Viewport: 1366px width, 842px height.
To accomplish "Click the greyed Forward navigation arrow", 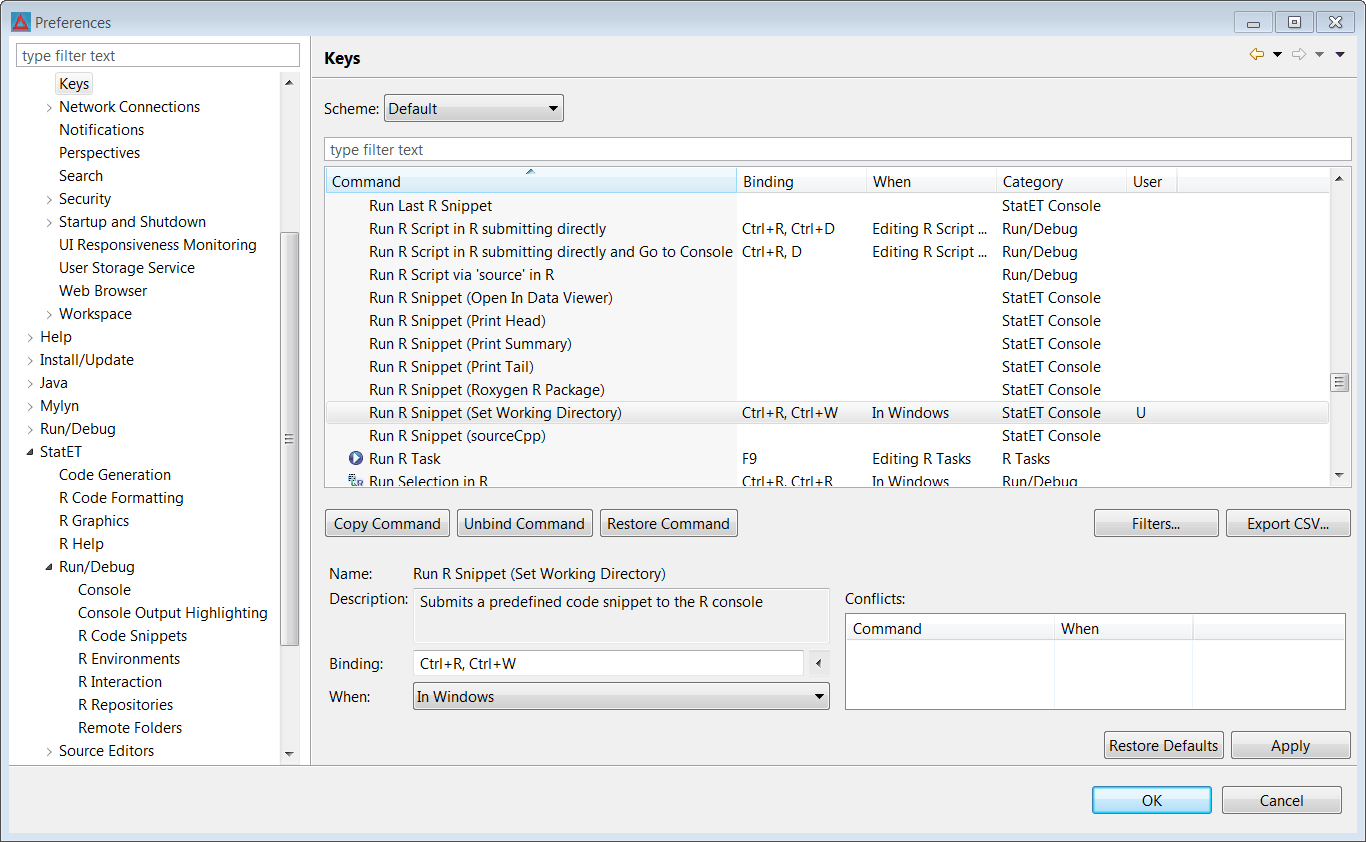I will click(x=1299, y=55).
